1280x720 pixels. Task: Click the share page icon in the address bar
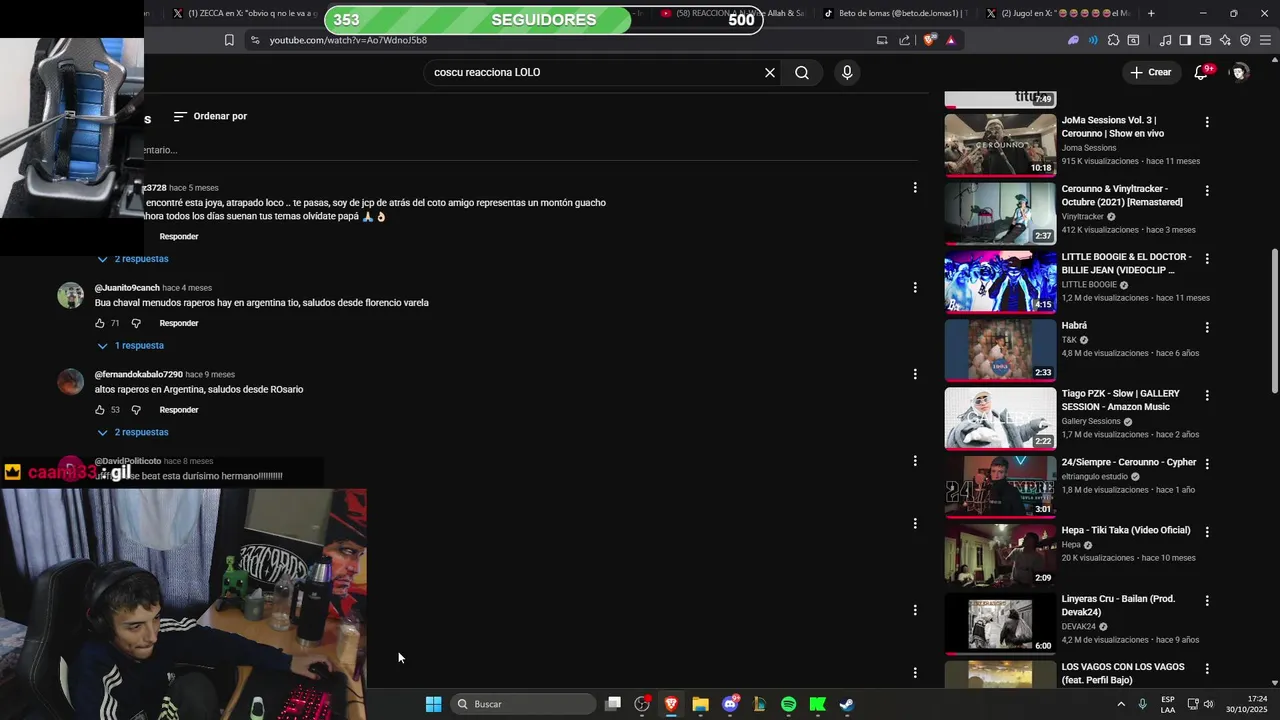pyautogui.click(x=905, y=40)
